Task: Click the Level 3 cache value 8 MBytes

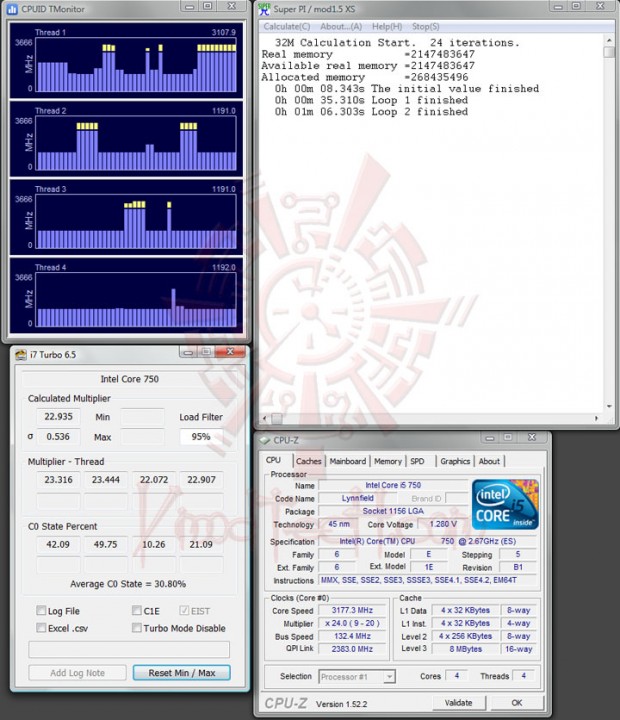Action: pos(465,649)
